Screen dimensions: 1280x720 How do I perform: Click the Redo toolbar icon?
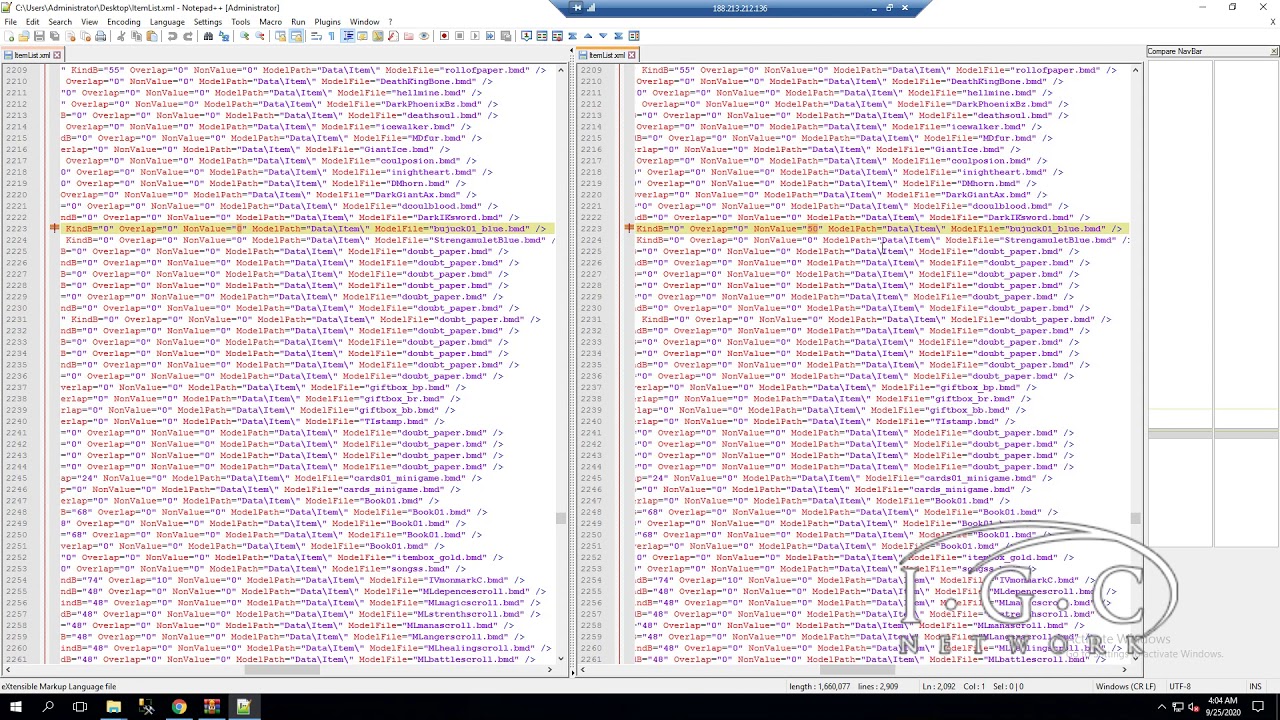[x=188, y=36]
